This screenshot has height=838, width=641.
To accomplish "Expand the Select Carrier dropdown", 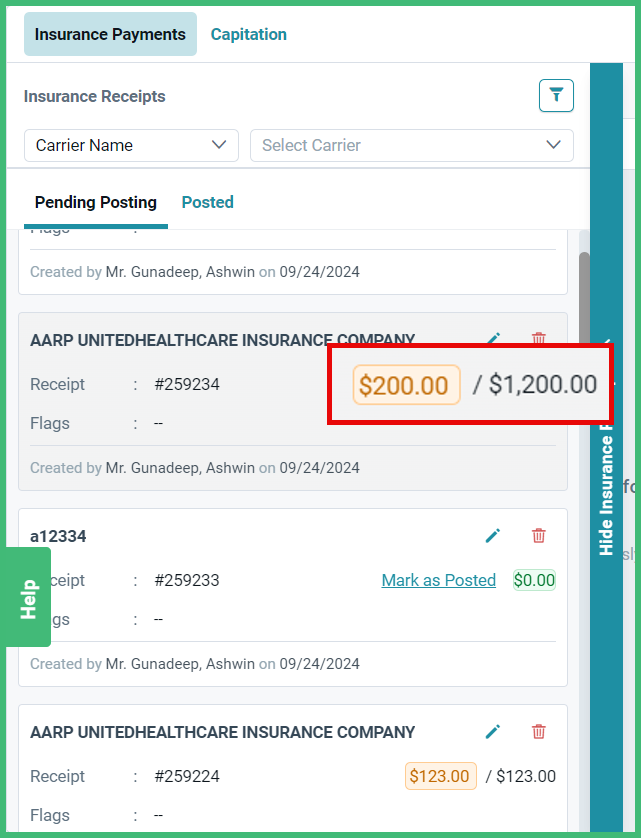I will tap(412, 145).
